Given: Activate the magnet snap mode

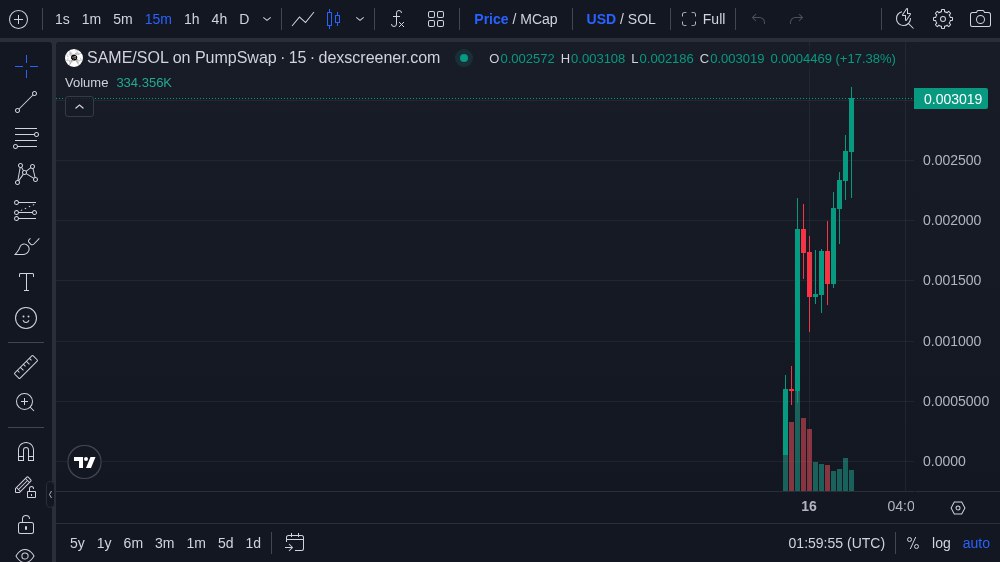Looking at the screenshot, I should click(x=26, y=451).
